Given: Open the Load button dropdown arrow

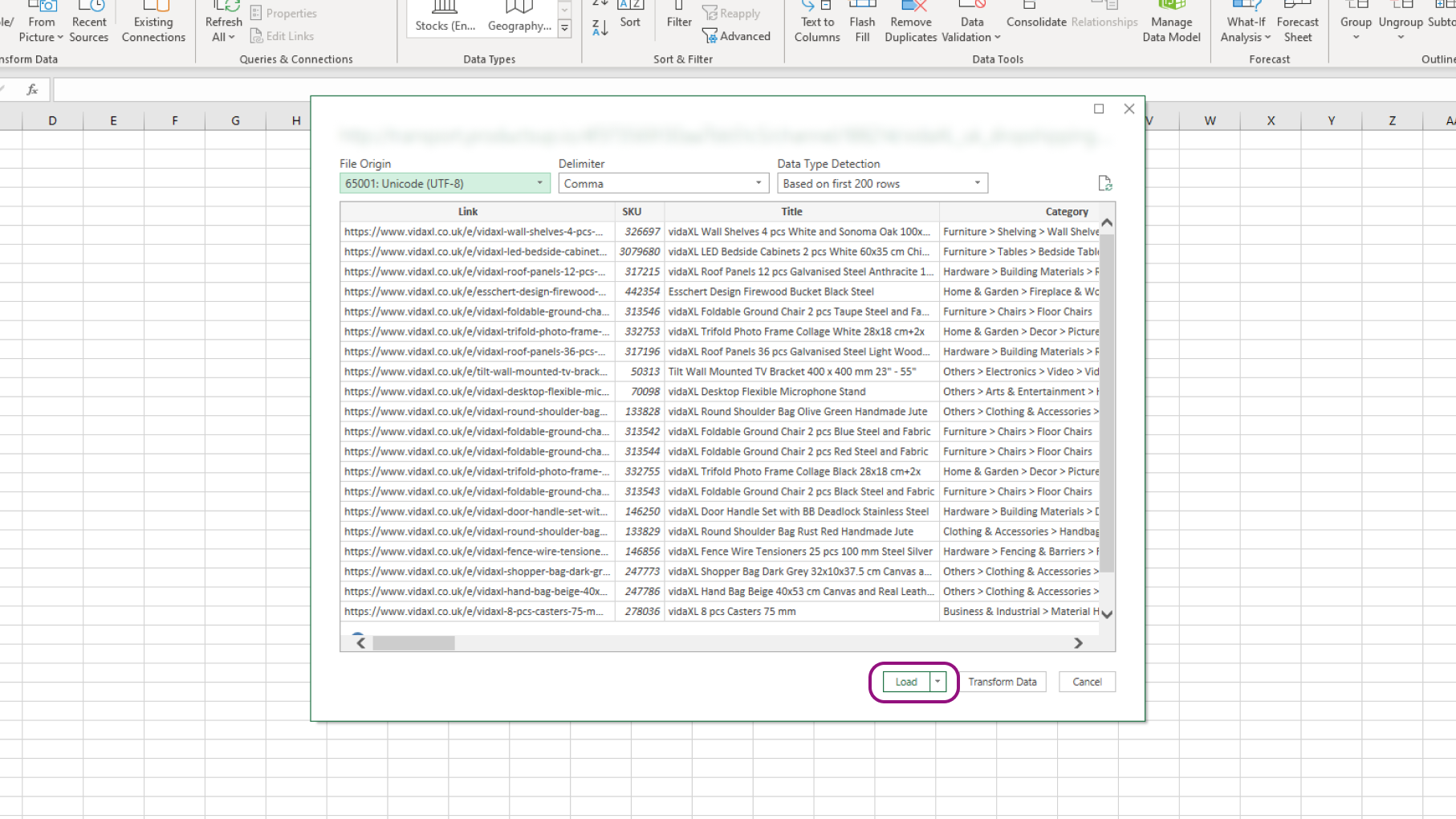Looking at the screenshot, I should tap(937, 682).
